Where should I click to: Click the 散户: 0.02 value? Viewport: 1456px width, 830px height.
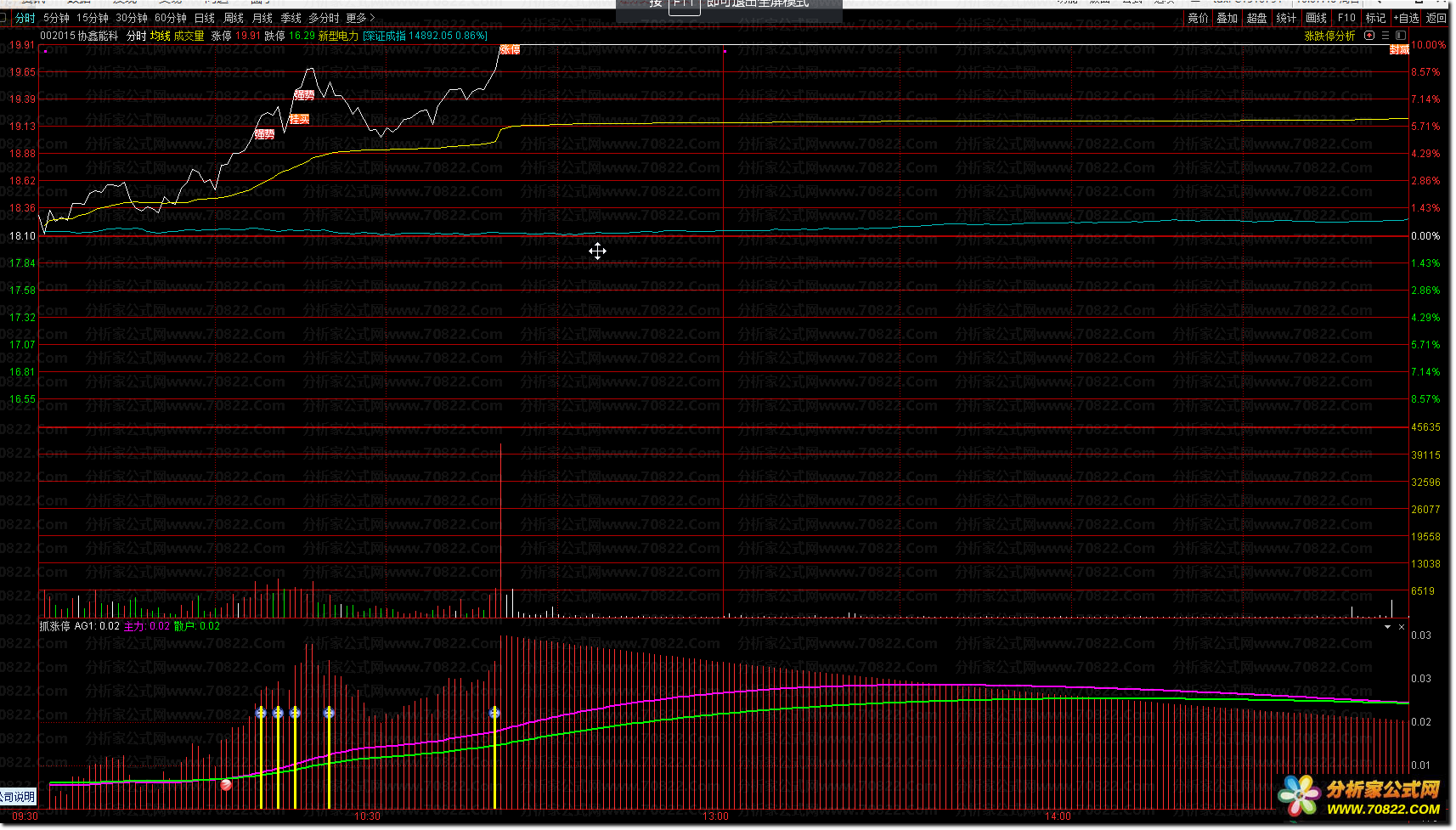point(197,626)
